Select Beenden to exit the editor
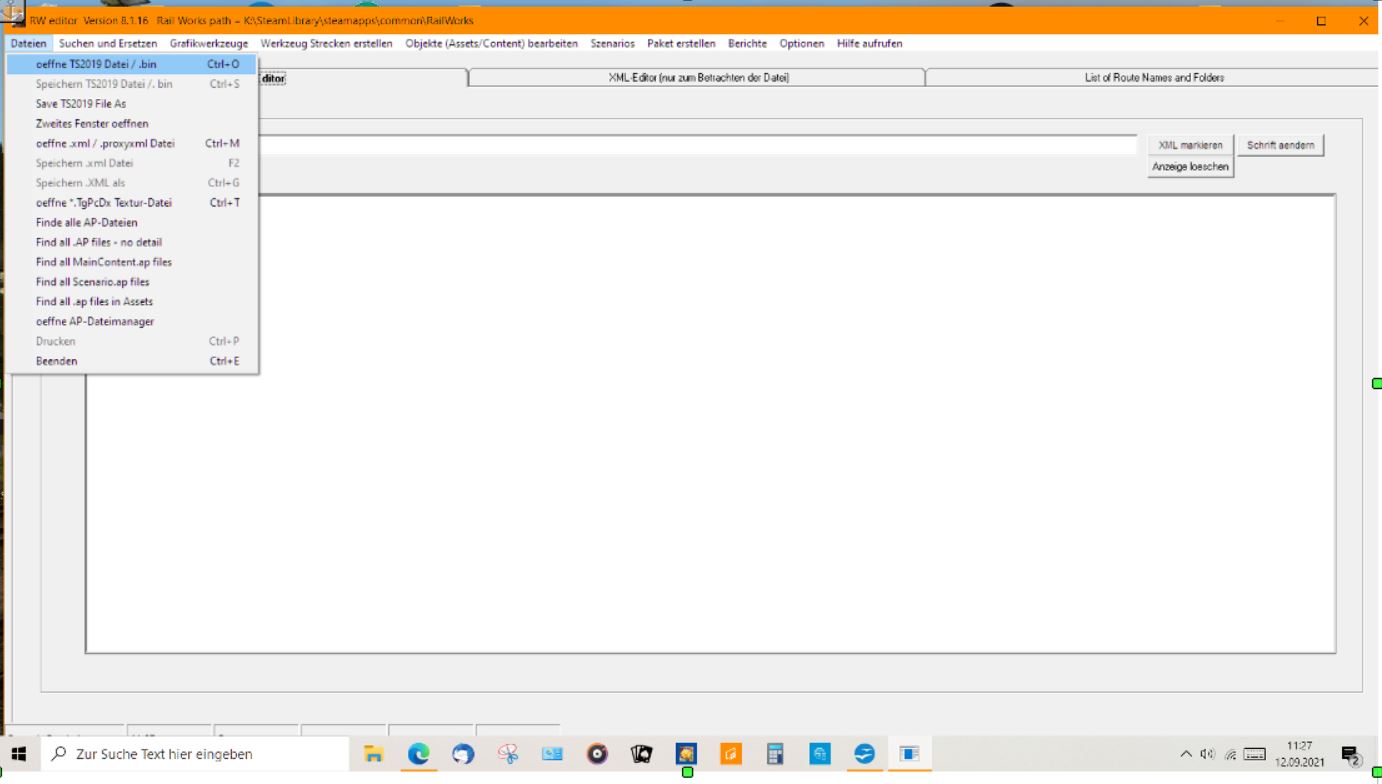 pos(133,361)
